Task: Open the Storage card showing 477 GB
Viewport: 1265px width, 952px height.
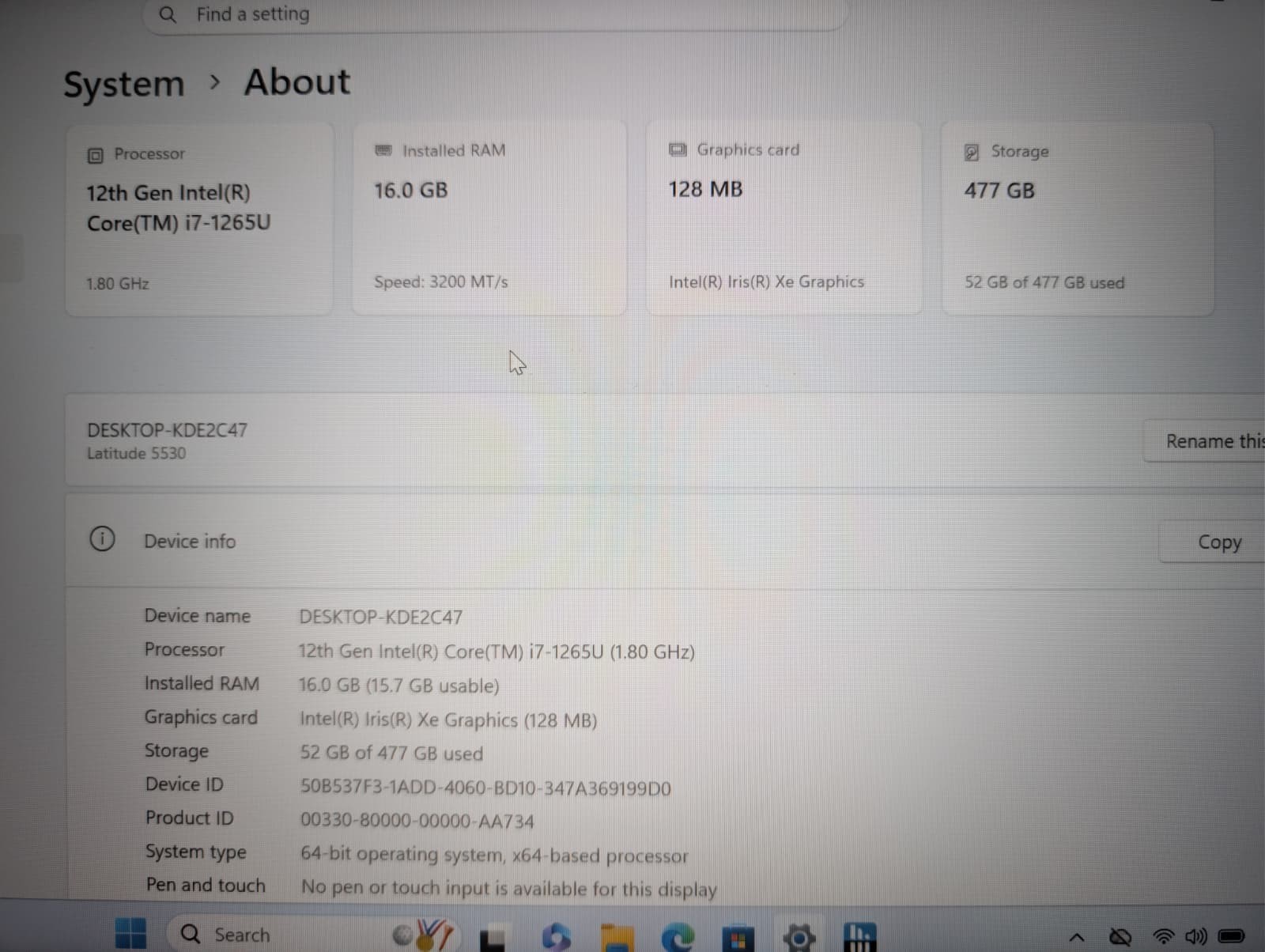Action: tap(1077, 219)
